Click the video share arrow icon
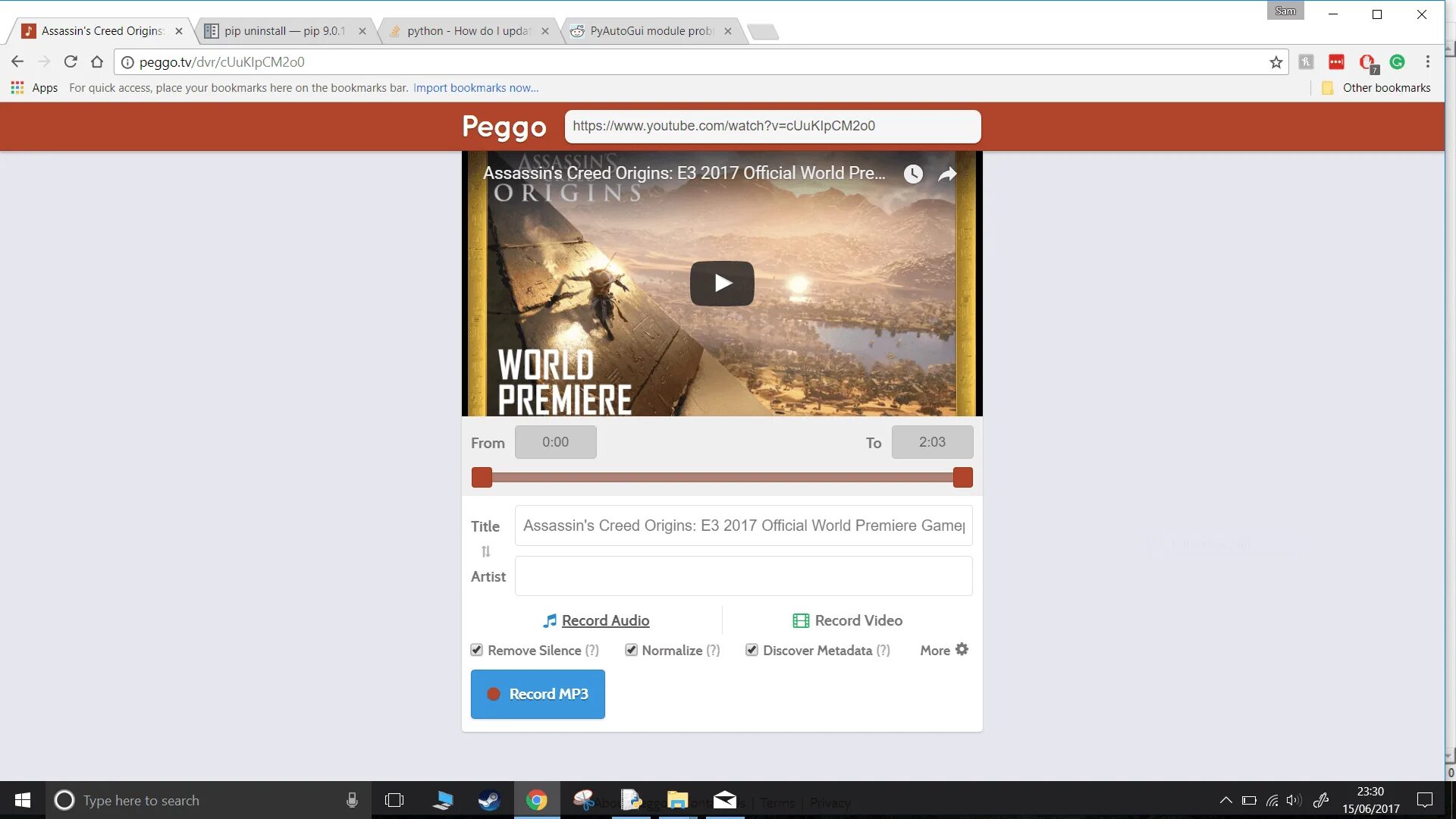Screen dimensions: 1456x819 tap(947, 174)
